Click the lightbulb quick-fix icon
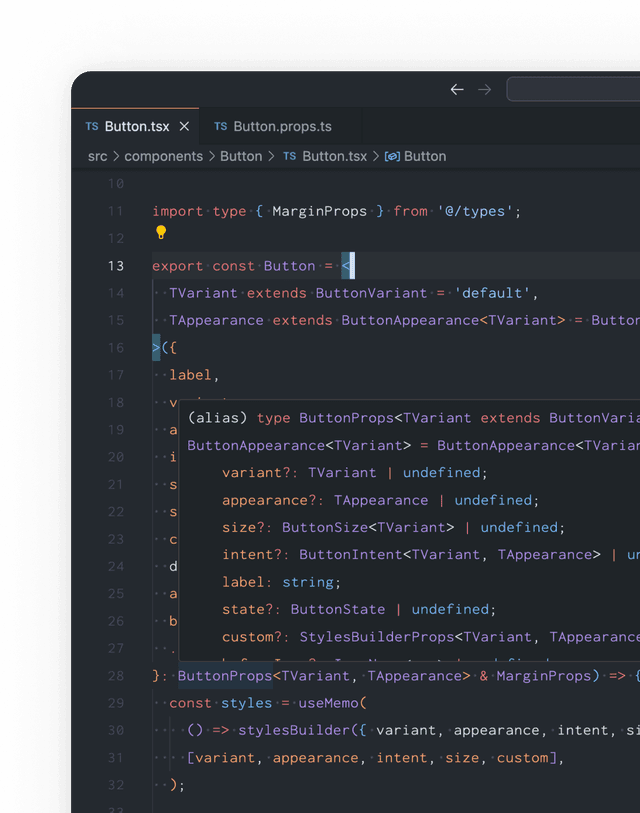 click(160, 234)
